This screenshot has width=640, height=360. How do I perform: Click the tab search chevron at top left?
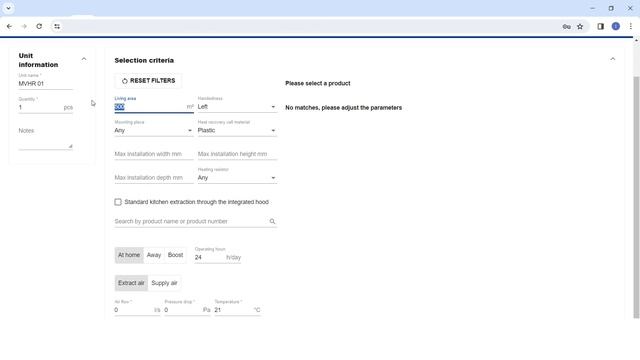8,8
